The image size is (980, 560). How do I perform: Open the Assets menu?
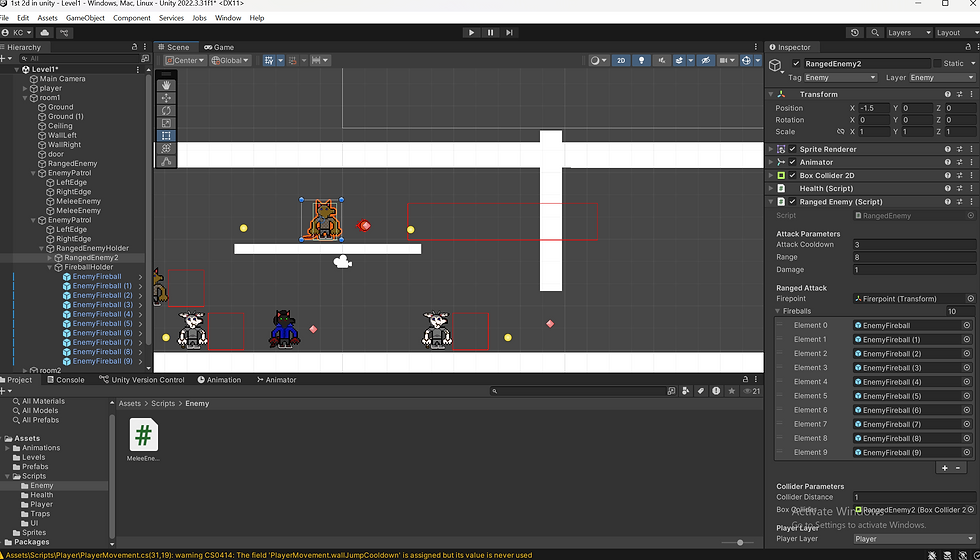click(x=47, y=18)
